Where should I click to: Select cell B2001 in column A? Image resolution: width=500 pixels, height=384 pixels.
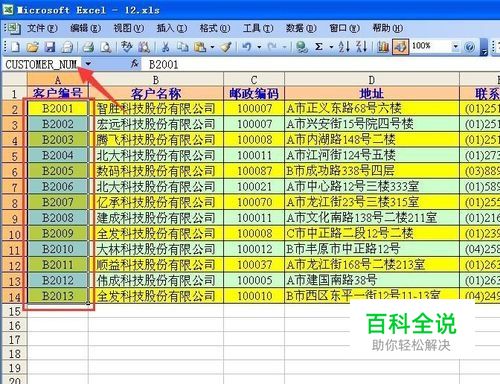58,108
